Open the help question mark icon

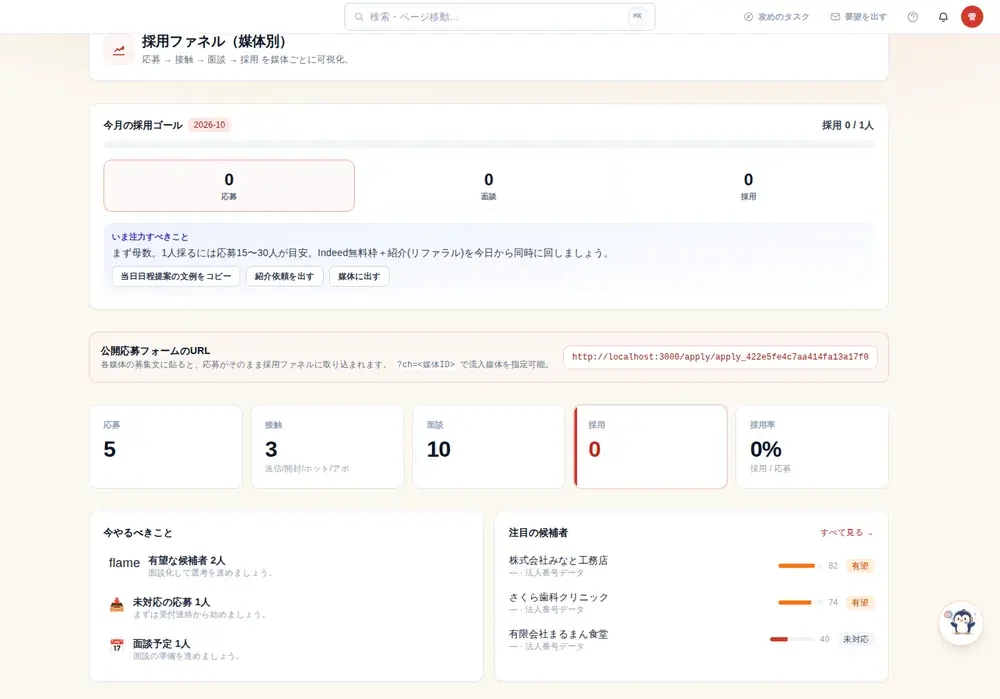[x=913, y=17]
